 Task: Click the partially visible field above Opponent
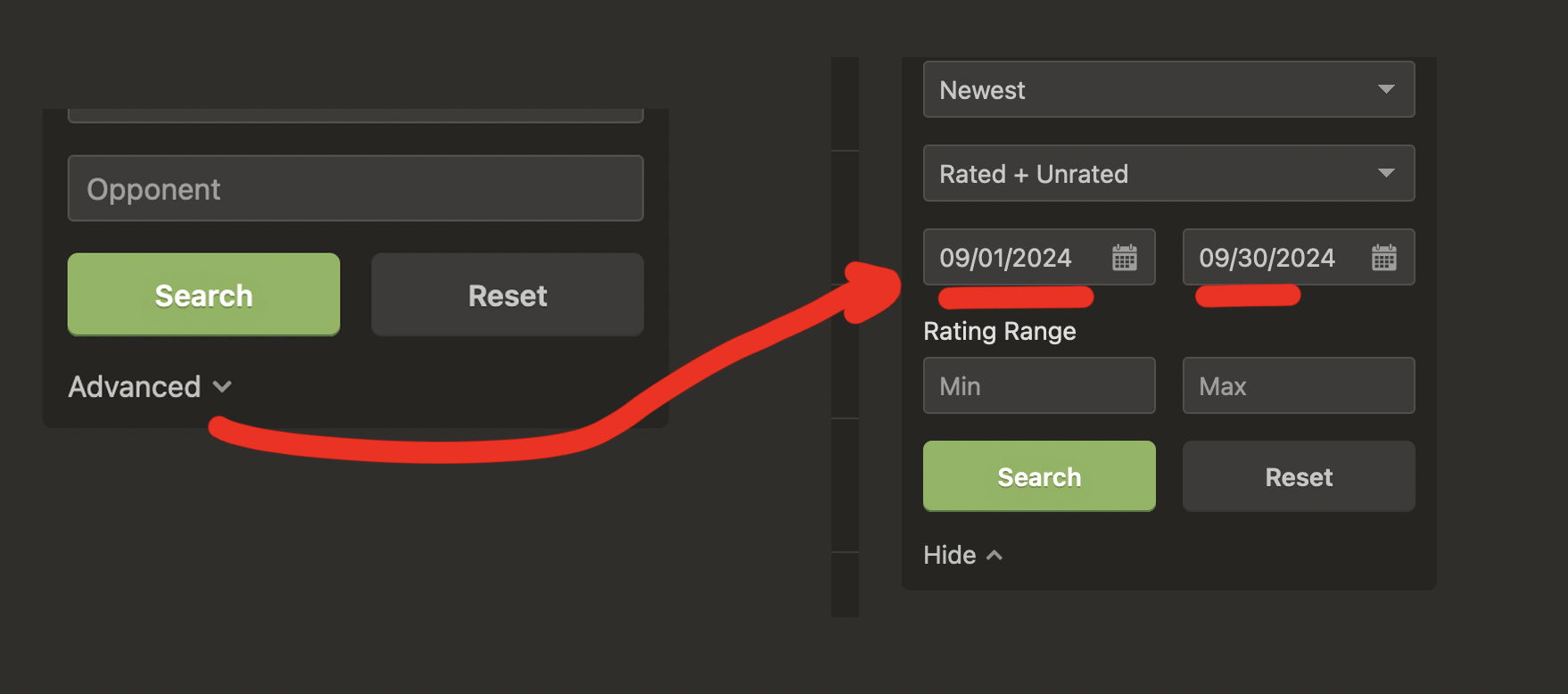[355, 115]
